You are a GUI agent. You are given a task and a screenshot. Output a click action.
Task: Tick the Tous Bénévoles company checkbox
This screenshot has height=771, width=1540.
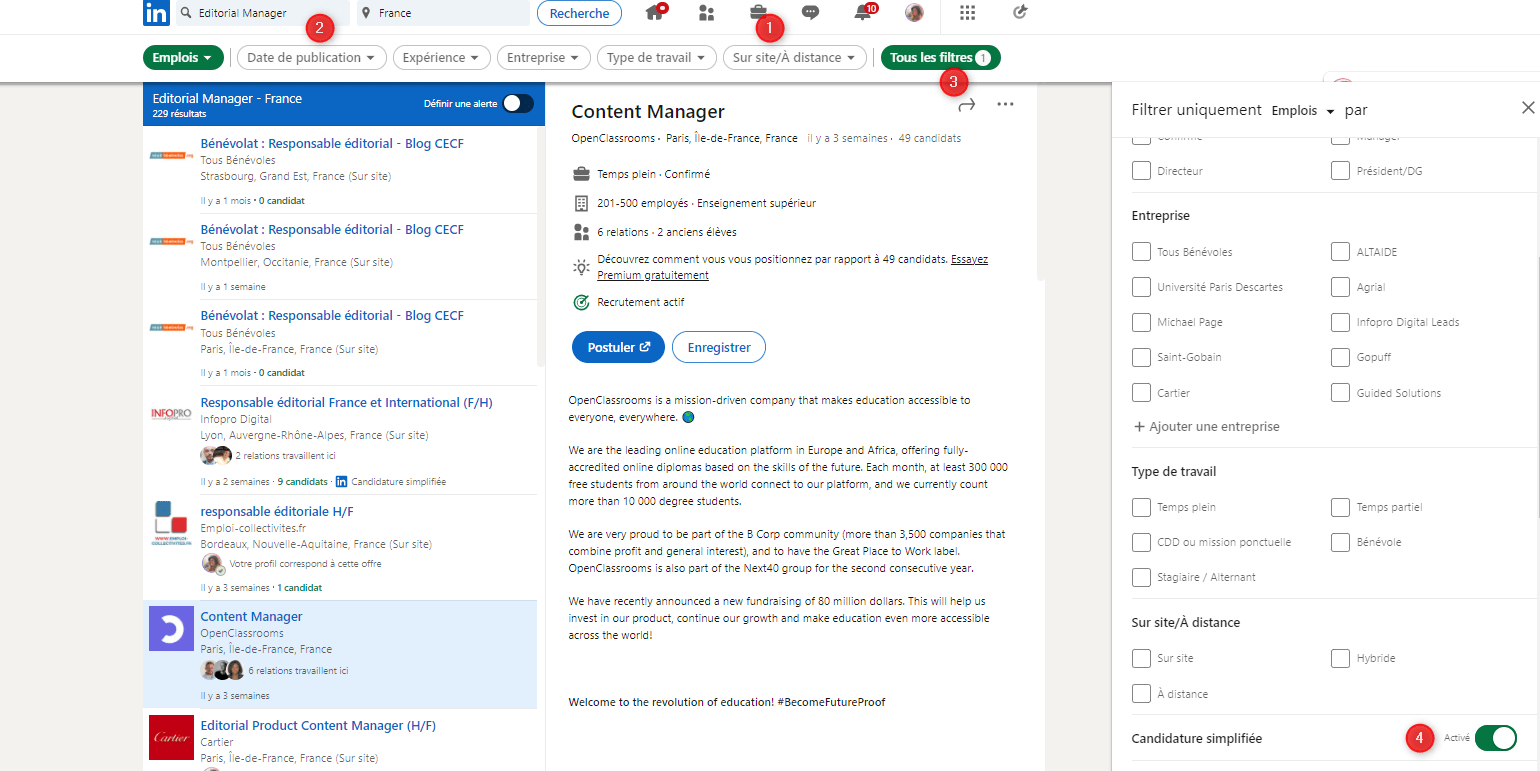tap(1141, 252)
